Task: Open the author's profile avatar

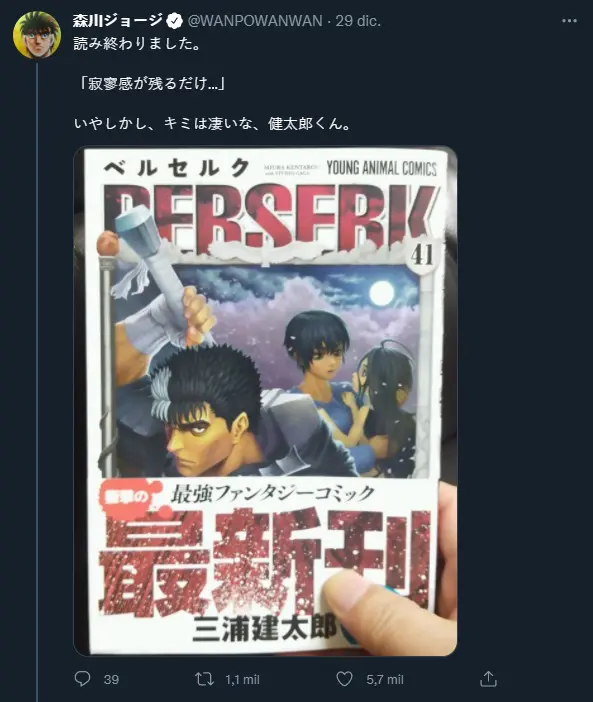Action: click(37, 35)
